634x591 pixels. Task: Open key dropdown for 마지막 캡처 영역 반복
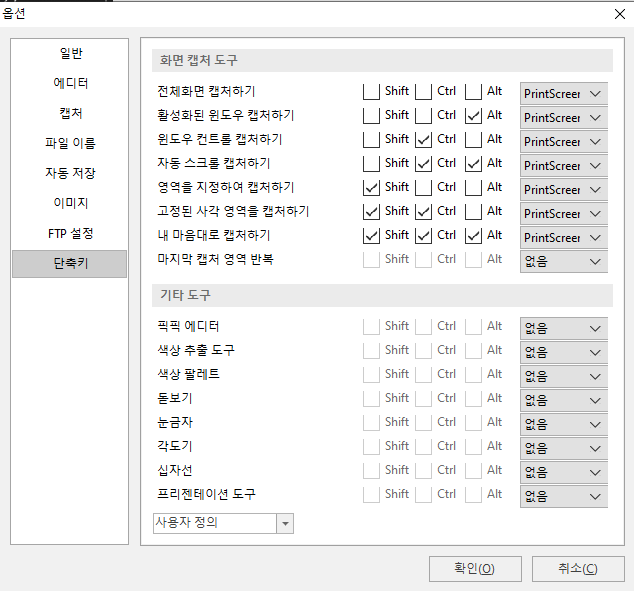[x=564, y=262]
